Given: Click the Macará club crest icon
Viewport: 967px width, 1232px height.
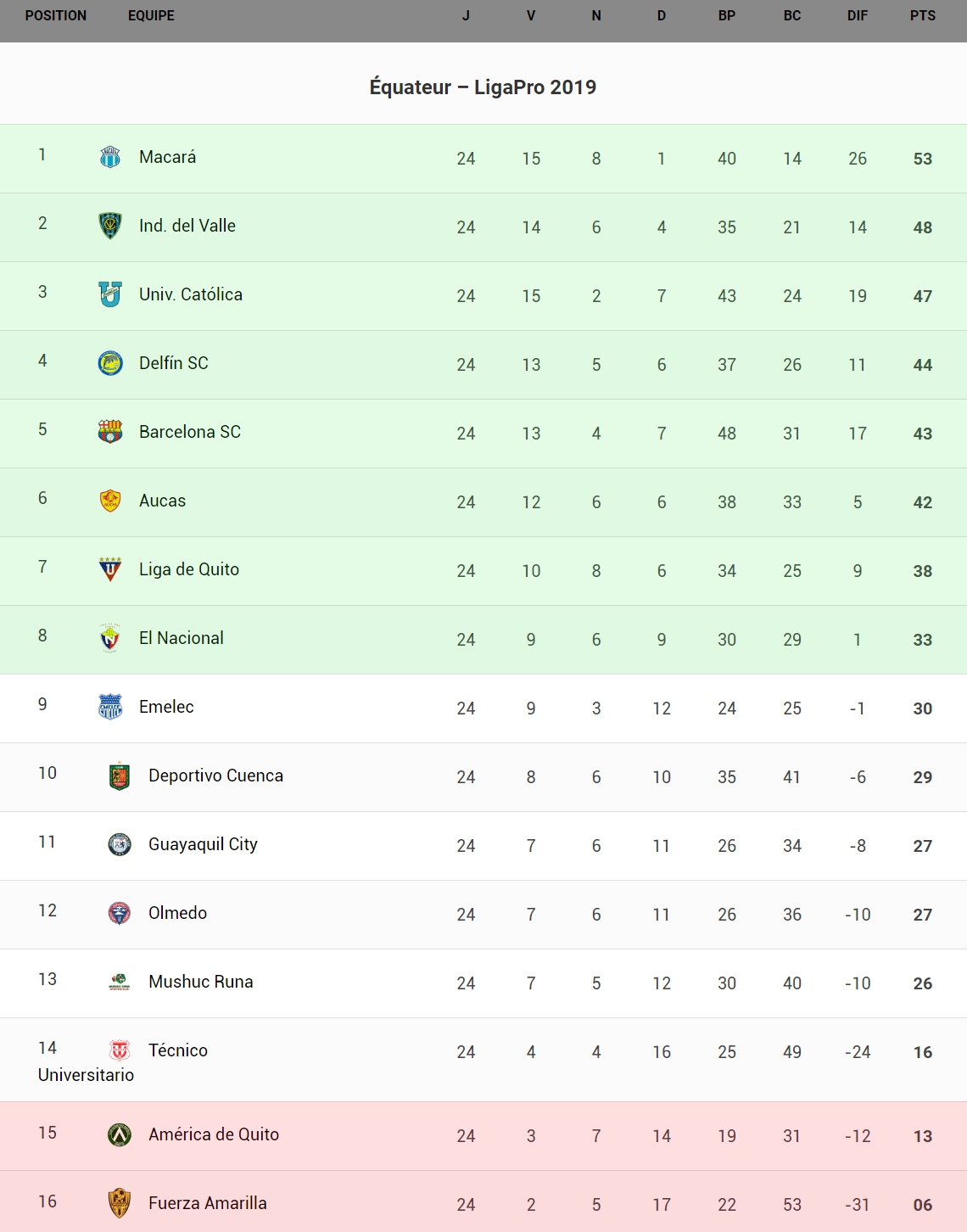Looking at the screenshot, I should click(x=110, y=157).
